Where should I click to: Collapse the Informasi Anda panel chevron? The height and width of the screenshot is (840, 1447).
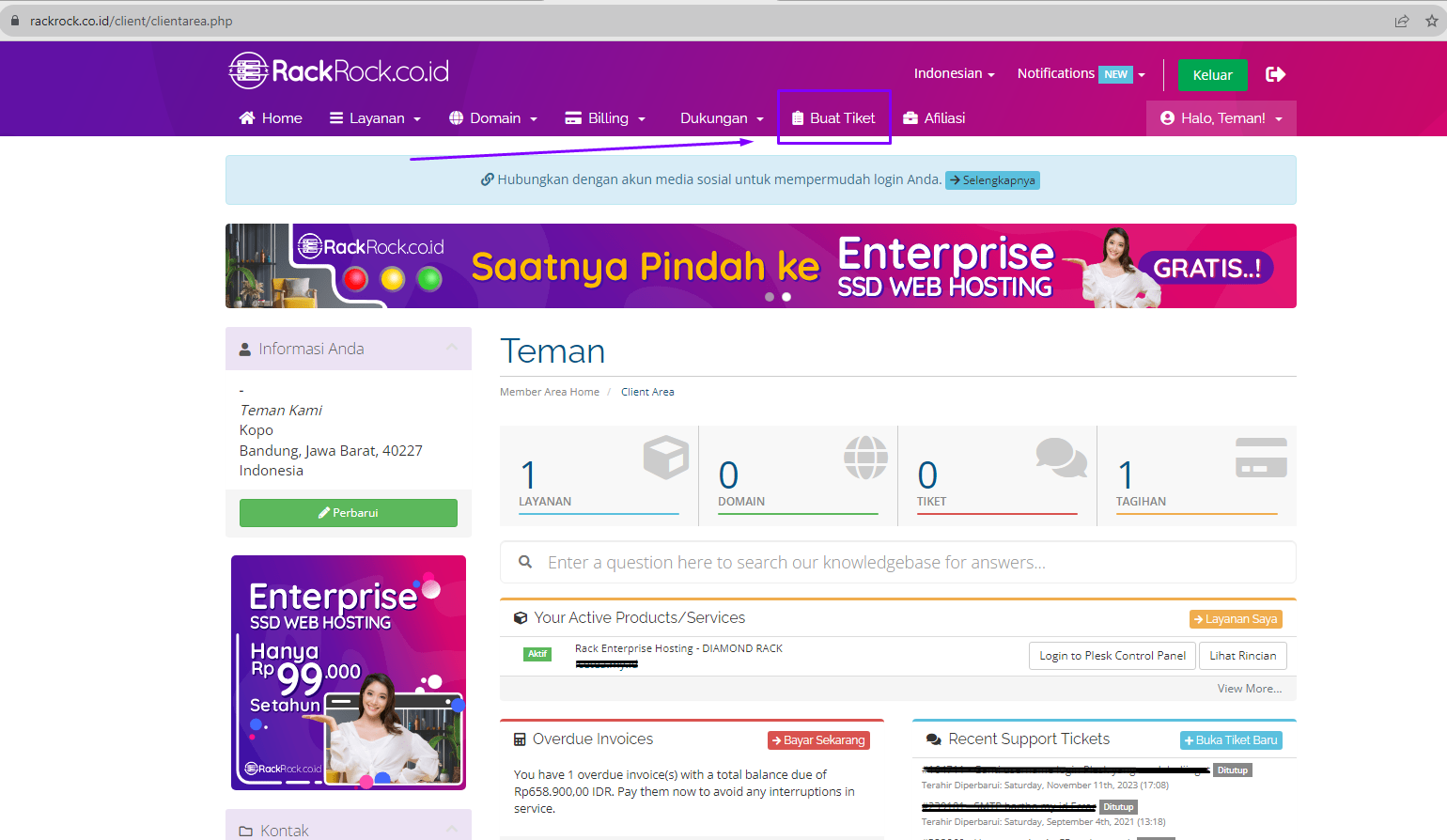point(452,349)
